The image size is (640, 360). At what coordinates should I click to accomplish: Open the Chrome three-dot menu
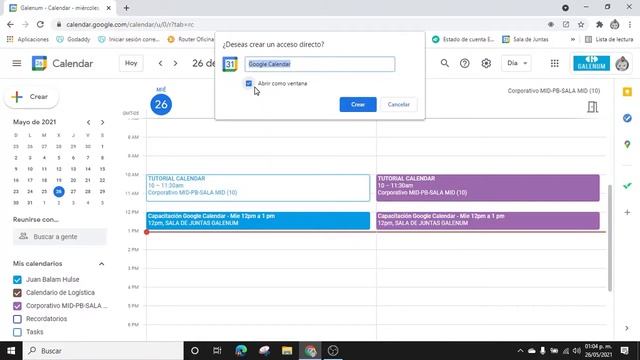[630, 24]
